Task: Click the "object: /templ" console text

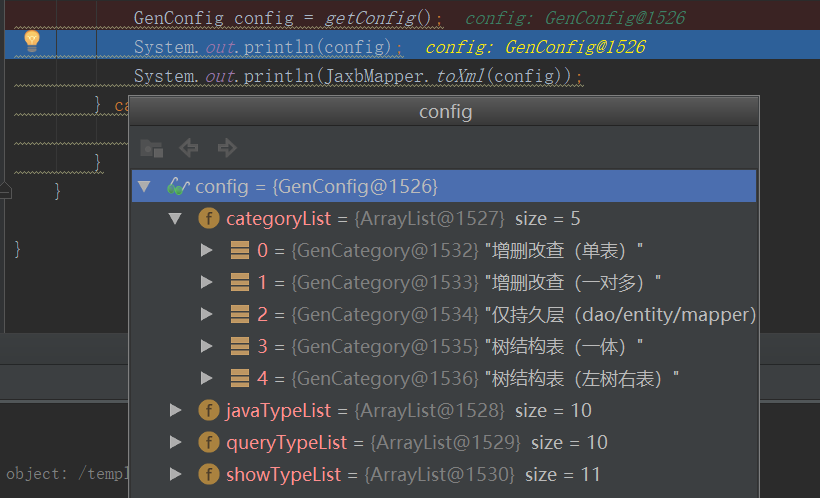Action: point(66,474)
